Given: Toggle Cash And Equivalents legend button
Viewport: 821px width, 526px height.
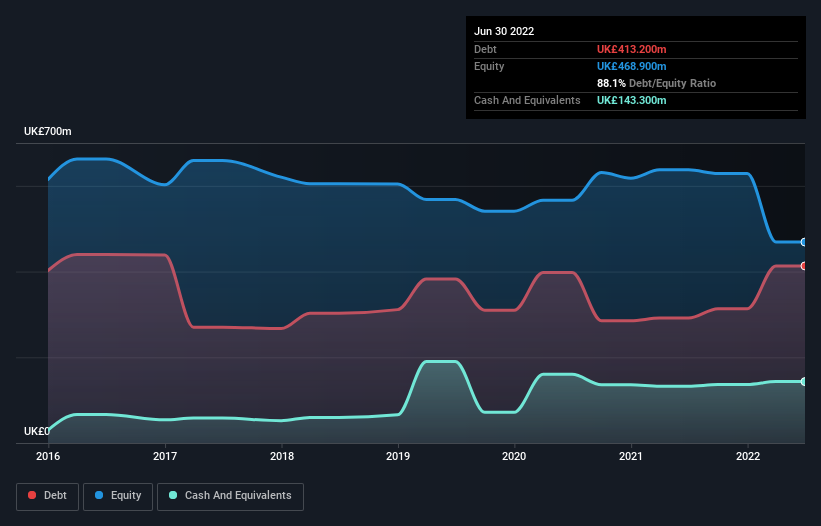Looking at the screenshot, I should pyautogui.click(x=230, y=496).
